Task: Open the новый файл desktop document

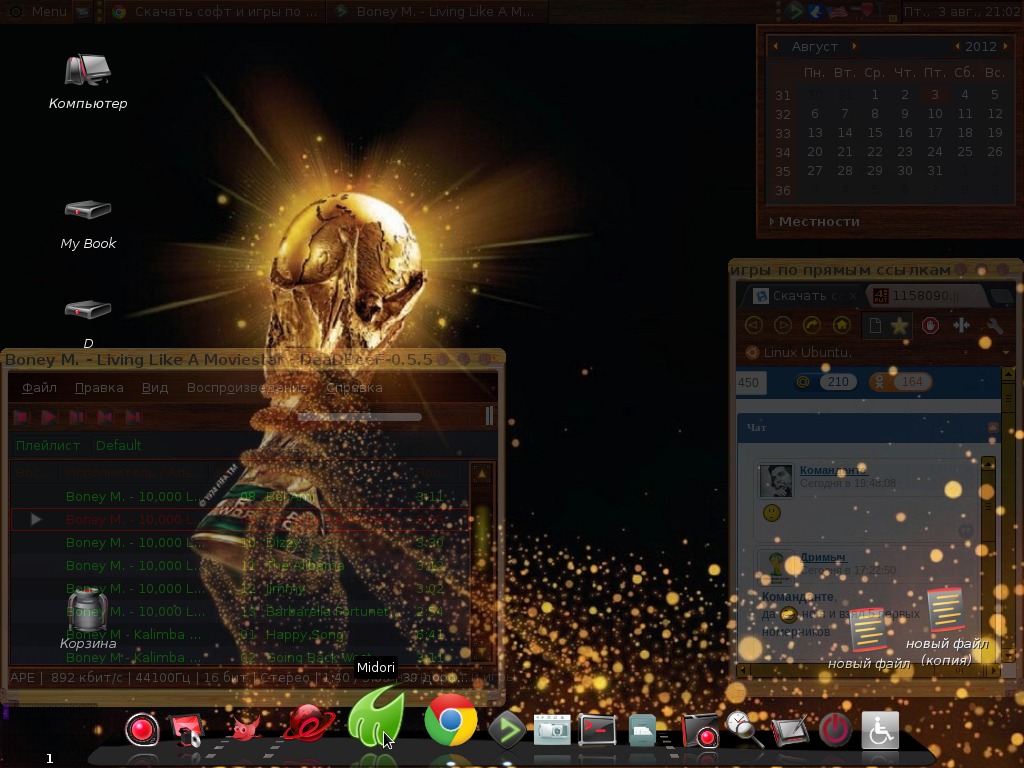Action: pyautogui.click(x=869, y=639)
